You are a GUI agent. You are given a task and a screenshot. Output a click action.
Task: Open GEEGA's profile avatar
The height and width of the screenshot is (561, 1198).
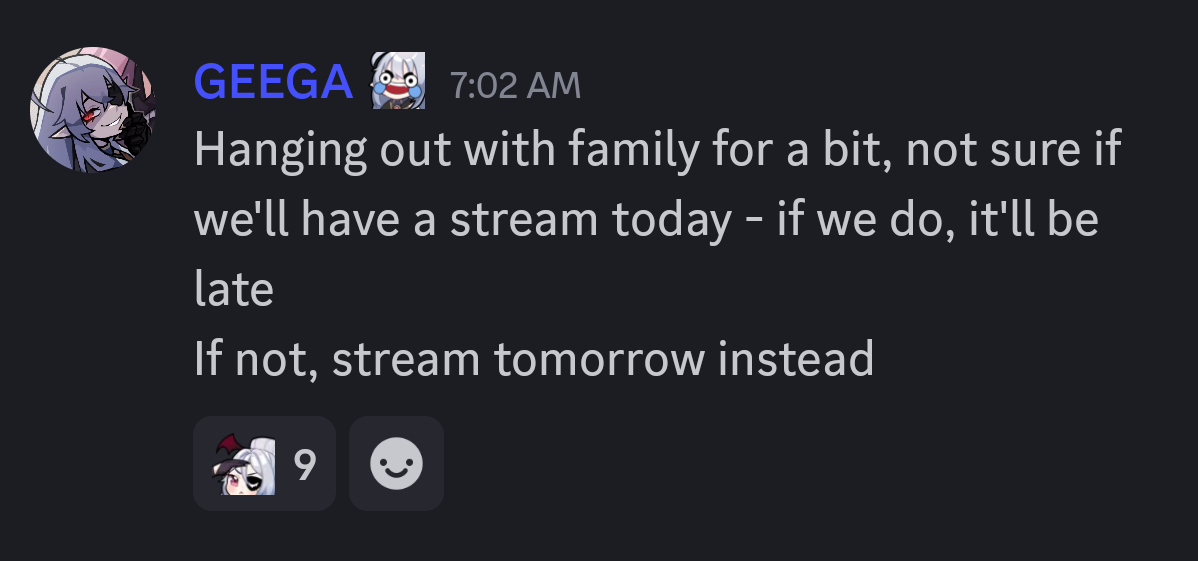point(93,109)
